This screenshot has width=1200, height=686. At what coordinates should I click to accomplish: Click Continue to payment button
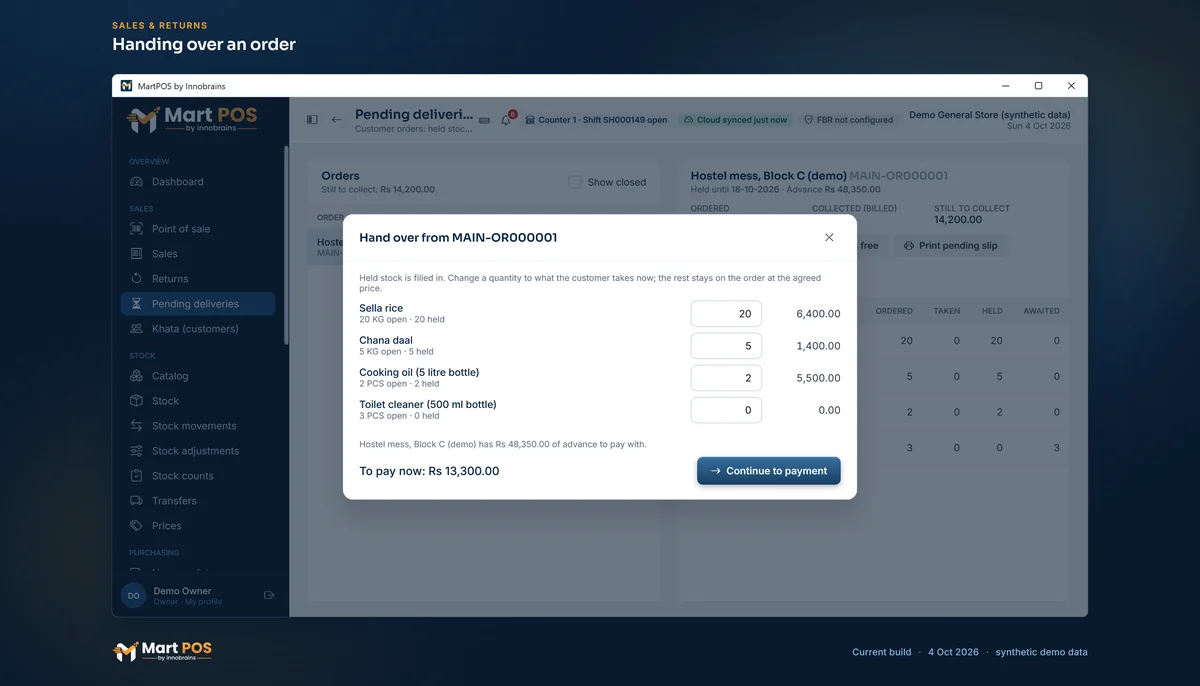pyautogui.click(x=769, y=471)
